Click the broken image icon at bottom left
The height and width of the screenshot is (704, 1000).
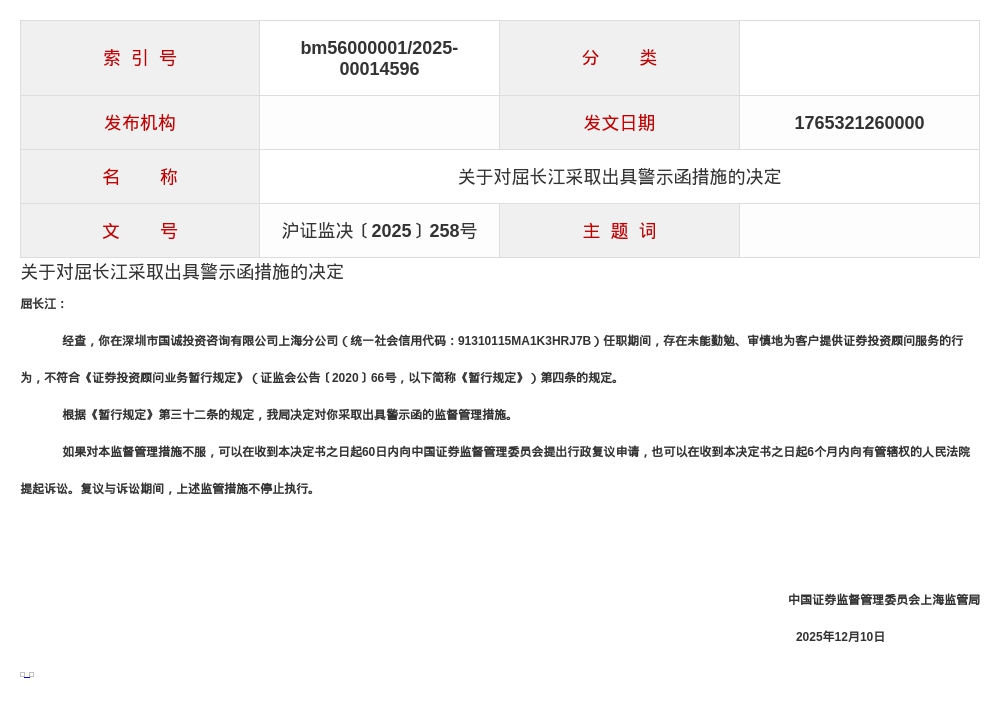point(22,675)
